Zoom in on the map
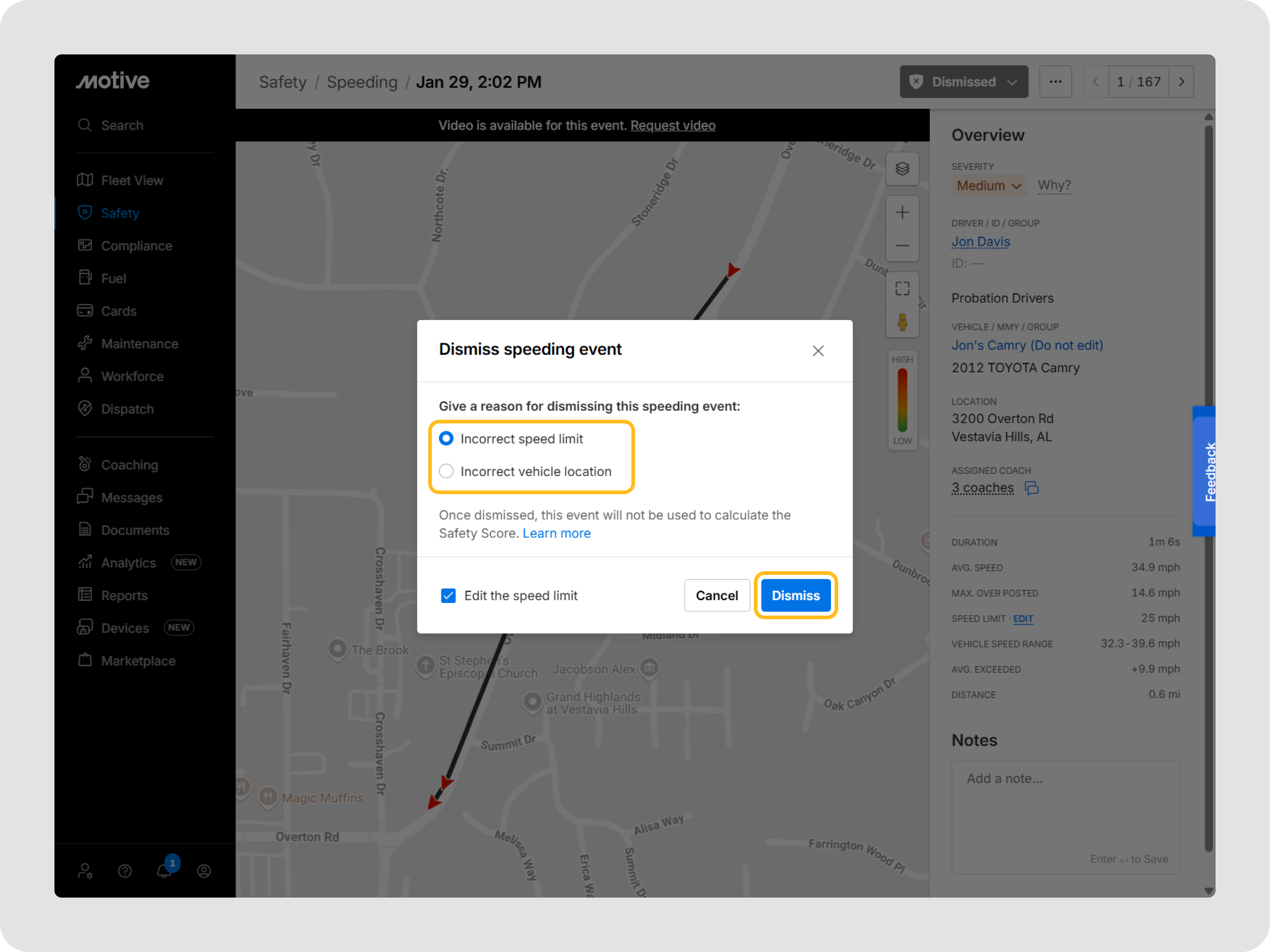1270x952 pixels. pos(902,213)
